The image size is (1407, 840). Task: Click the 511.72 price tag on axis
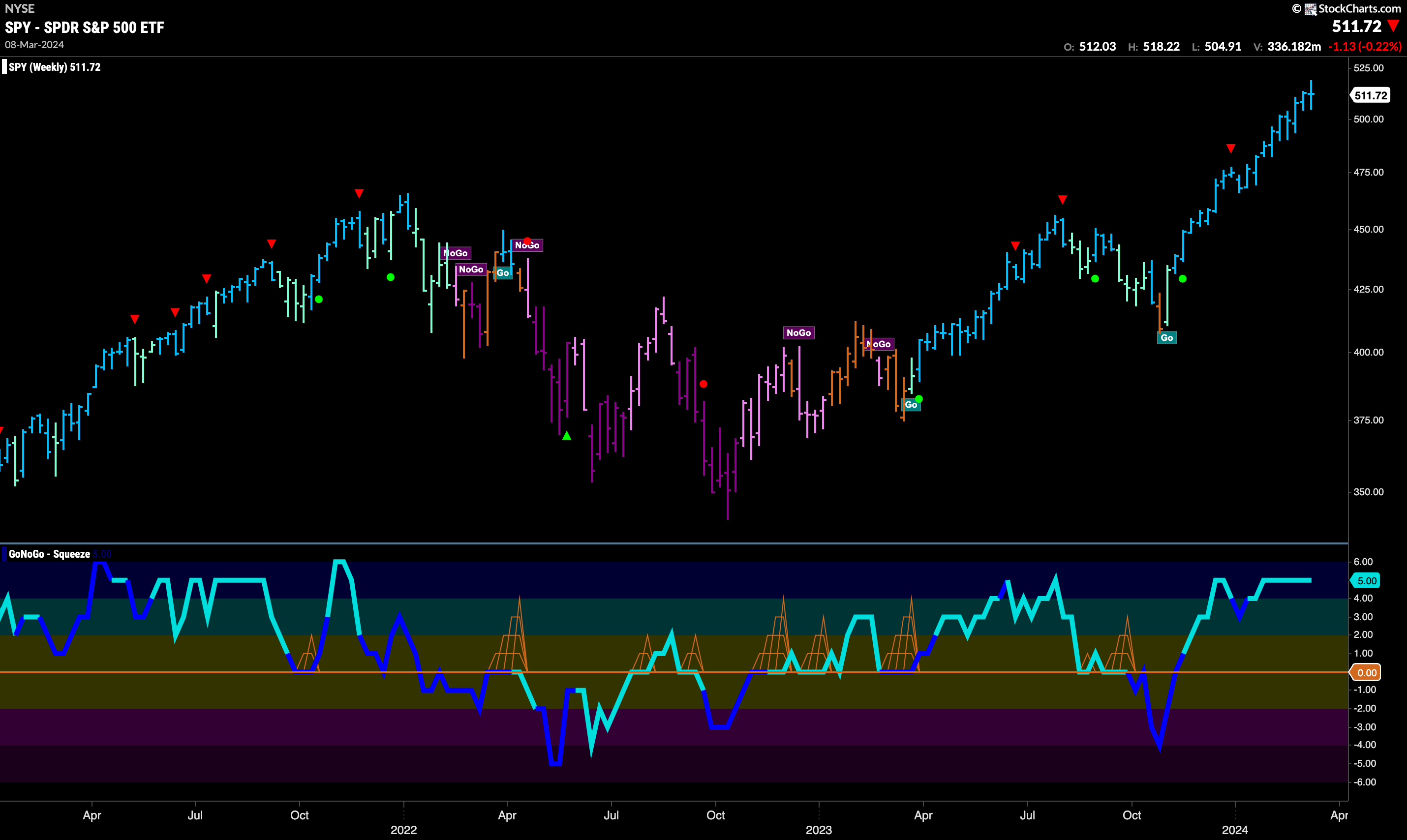pyautogui.click(x=1371, y=96)
